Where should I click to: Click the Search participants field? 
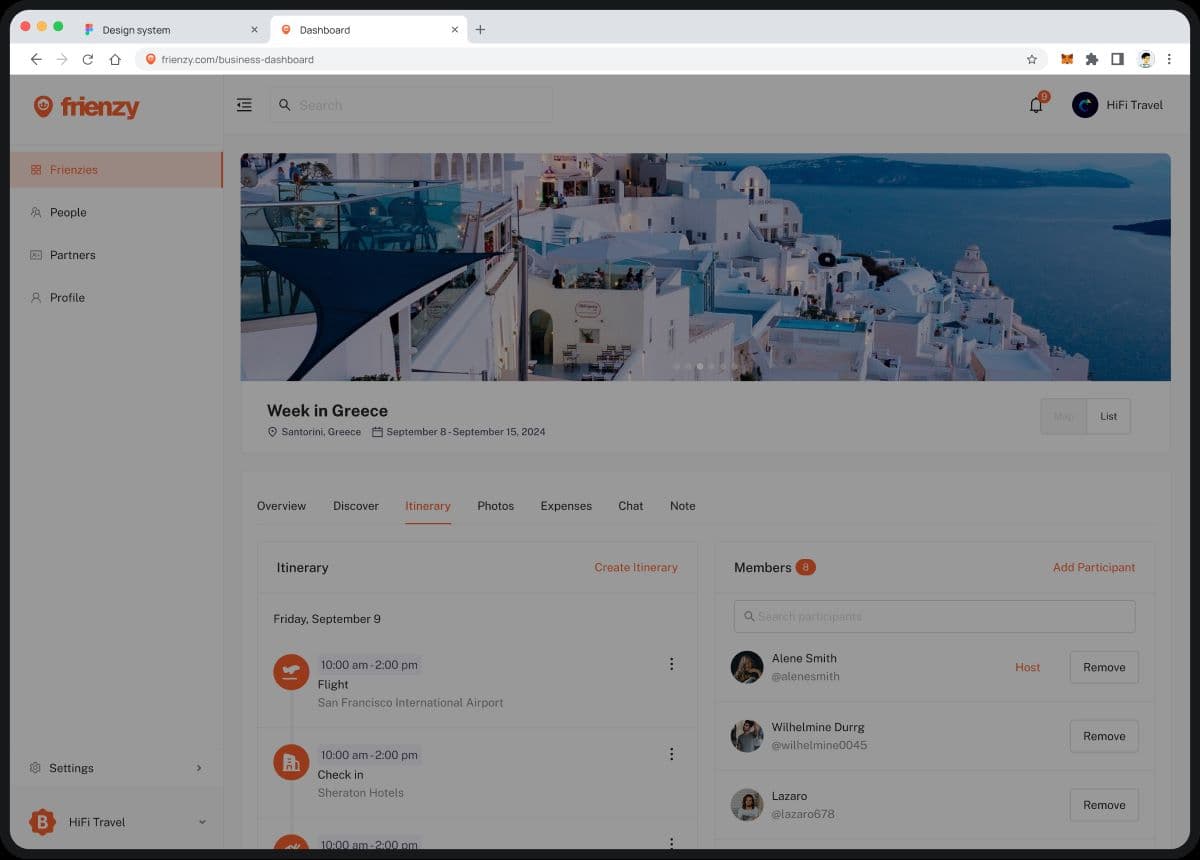(x=935, y=616)
